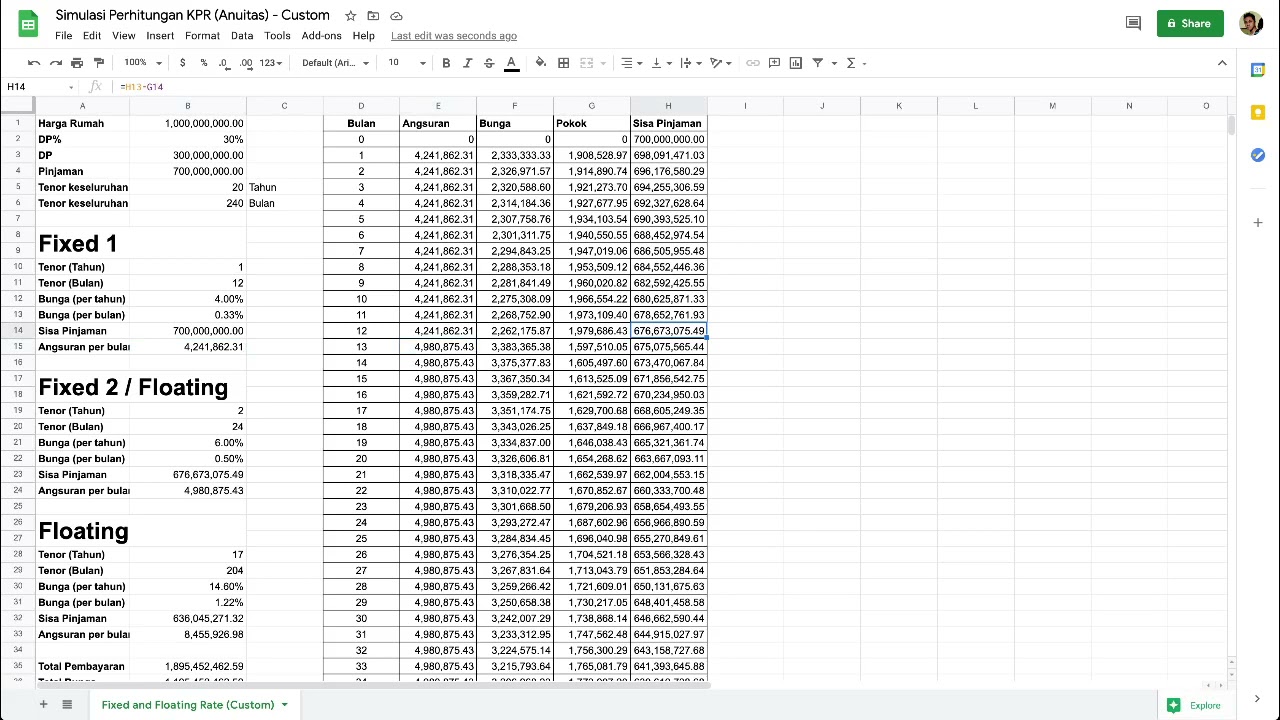The width and height of the screenshot is (1280, 720).
Task: Click the redo arrow in toolbar
Action: coord(55,63)
